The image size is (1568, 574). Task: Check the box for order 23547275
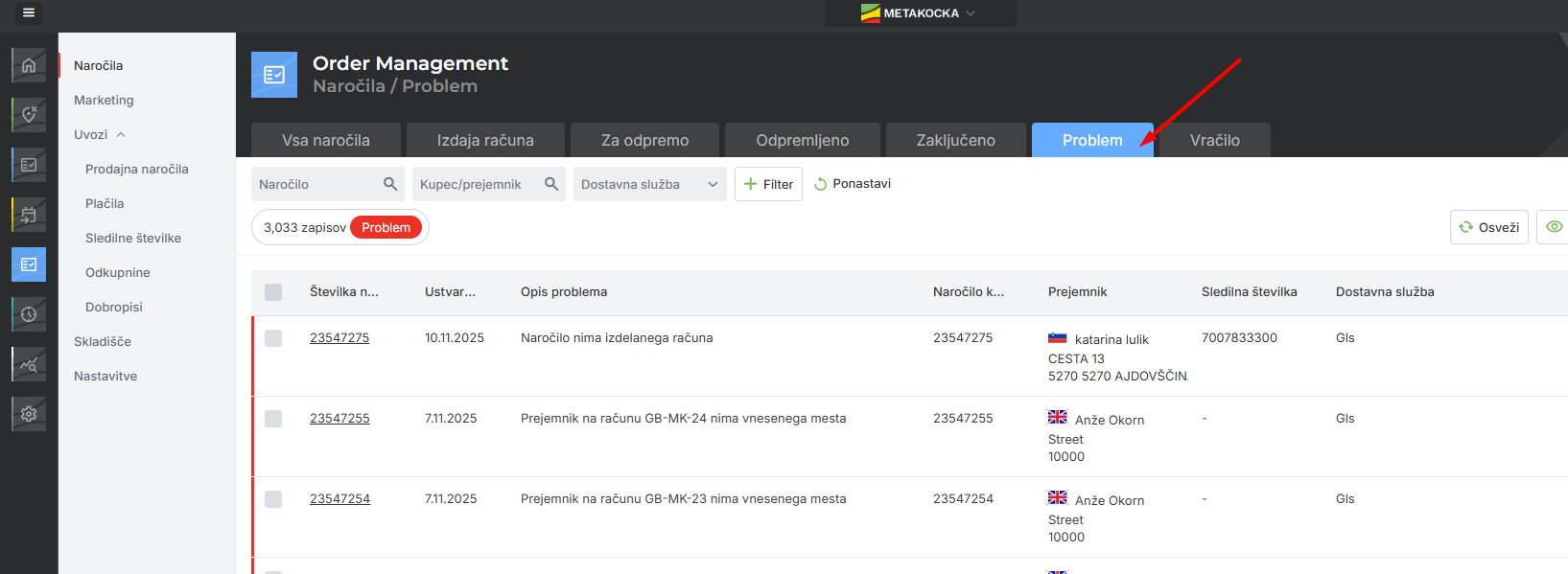pos(273,338)
